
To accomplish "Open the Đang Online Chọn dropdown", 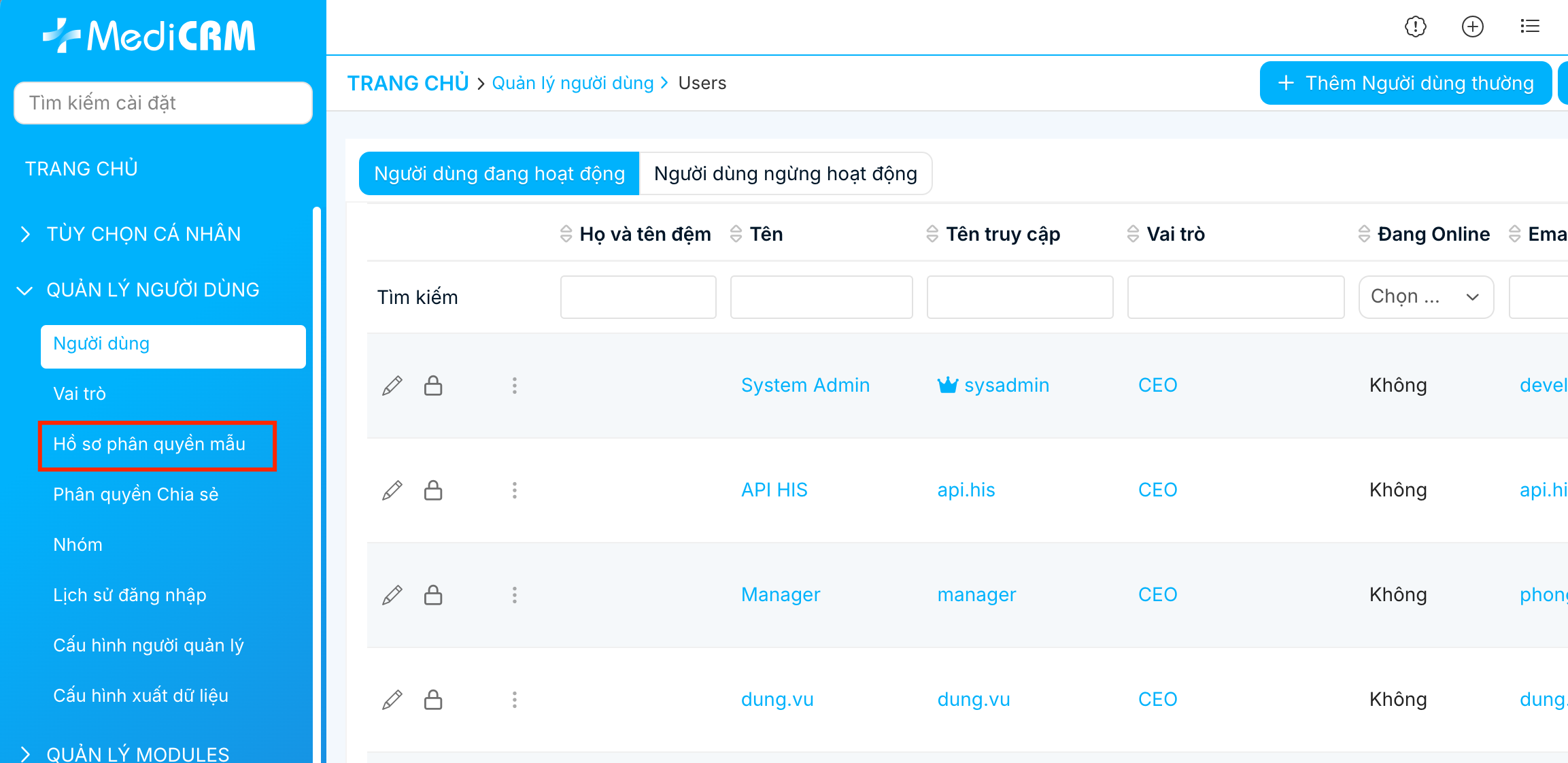I will click(1425, 297).
